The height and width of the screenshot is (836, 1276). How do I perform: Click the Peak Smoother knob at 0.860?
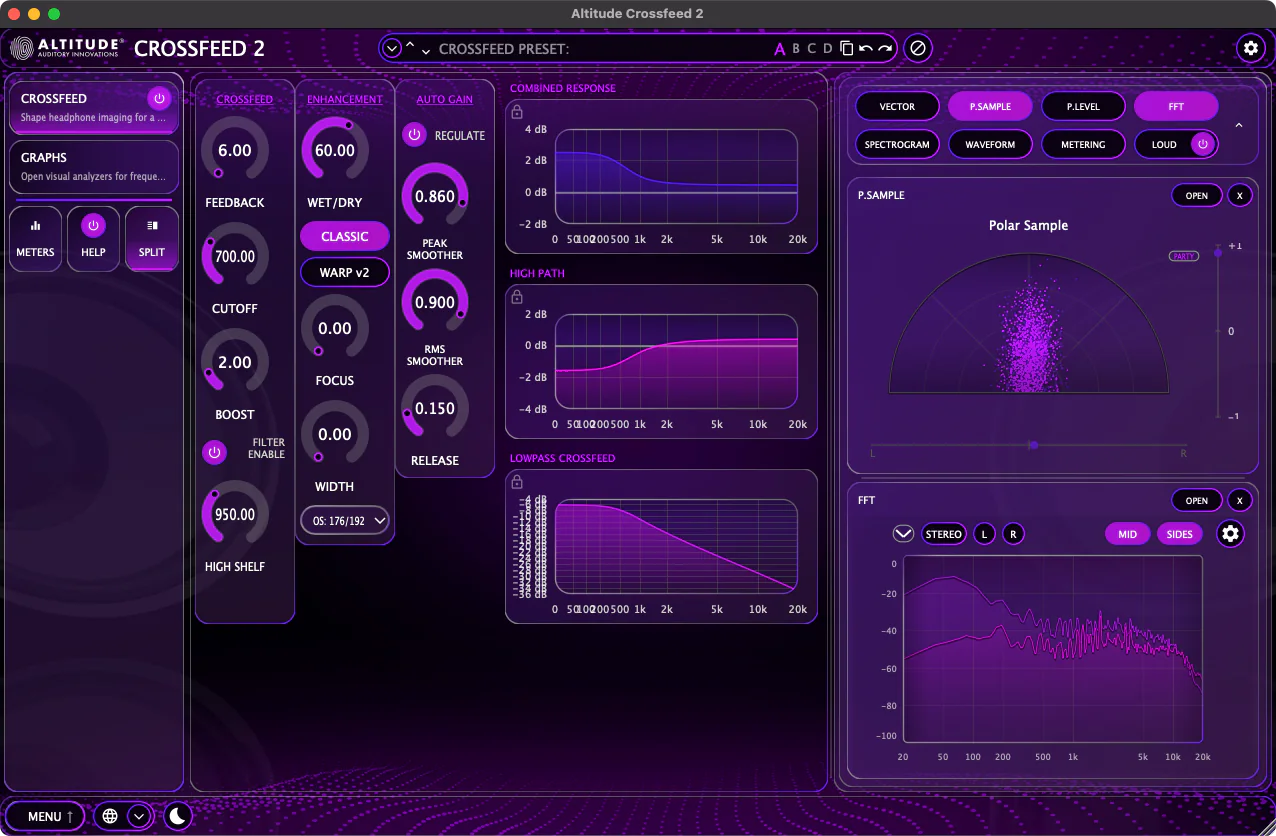435,196
